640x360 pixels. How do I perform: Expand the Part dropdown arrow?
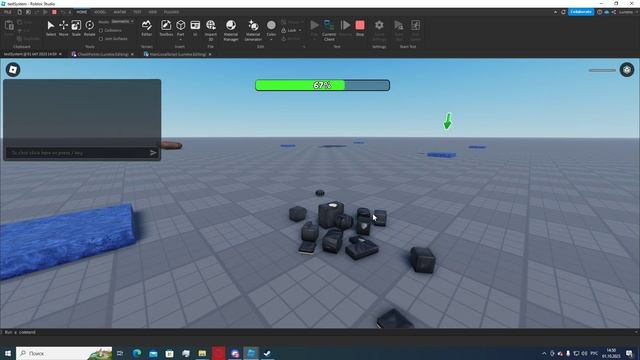tap(180, 40)
